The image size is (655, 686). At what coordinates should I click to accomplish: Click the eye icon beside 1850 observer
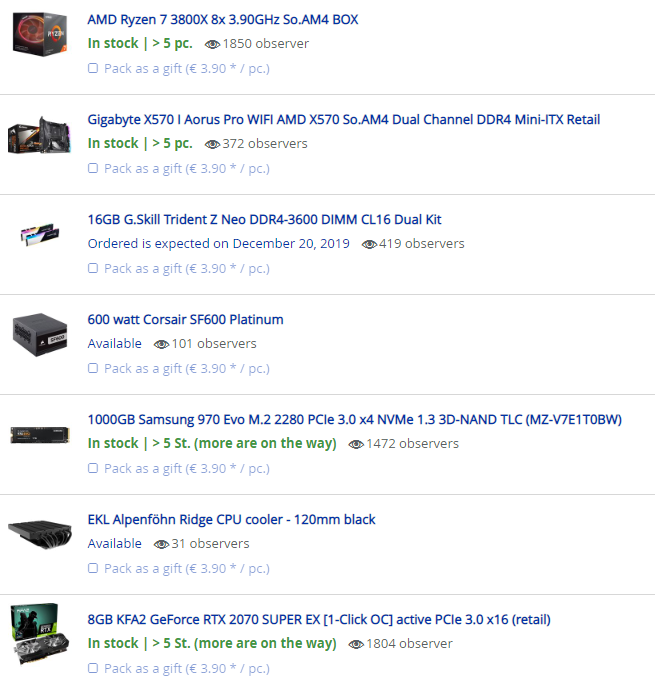coord(212,44)
